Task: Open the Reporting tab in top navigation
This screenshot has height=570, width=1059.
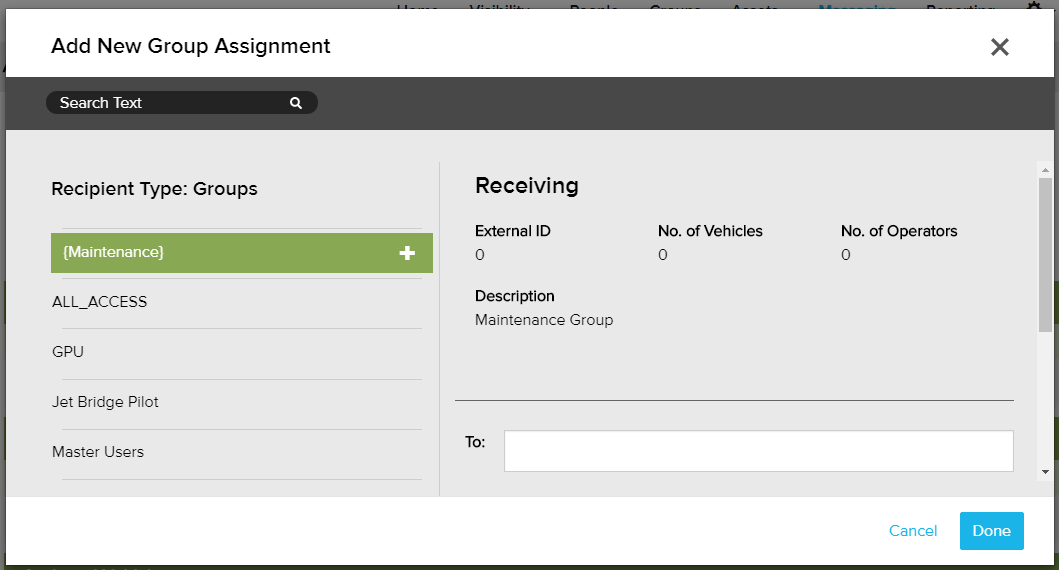Action: (x=960, y=6)
